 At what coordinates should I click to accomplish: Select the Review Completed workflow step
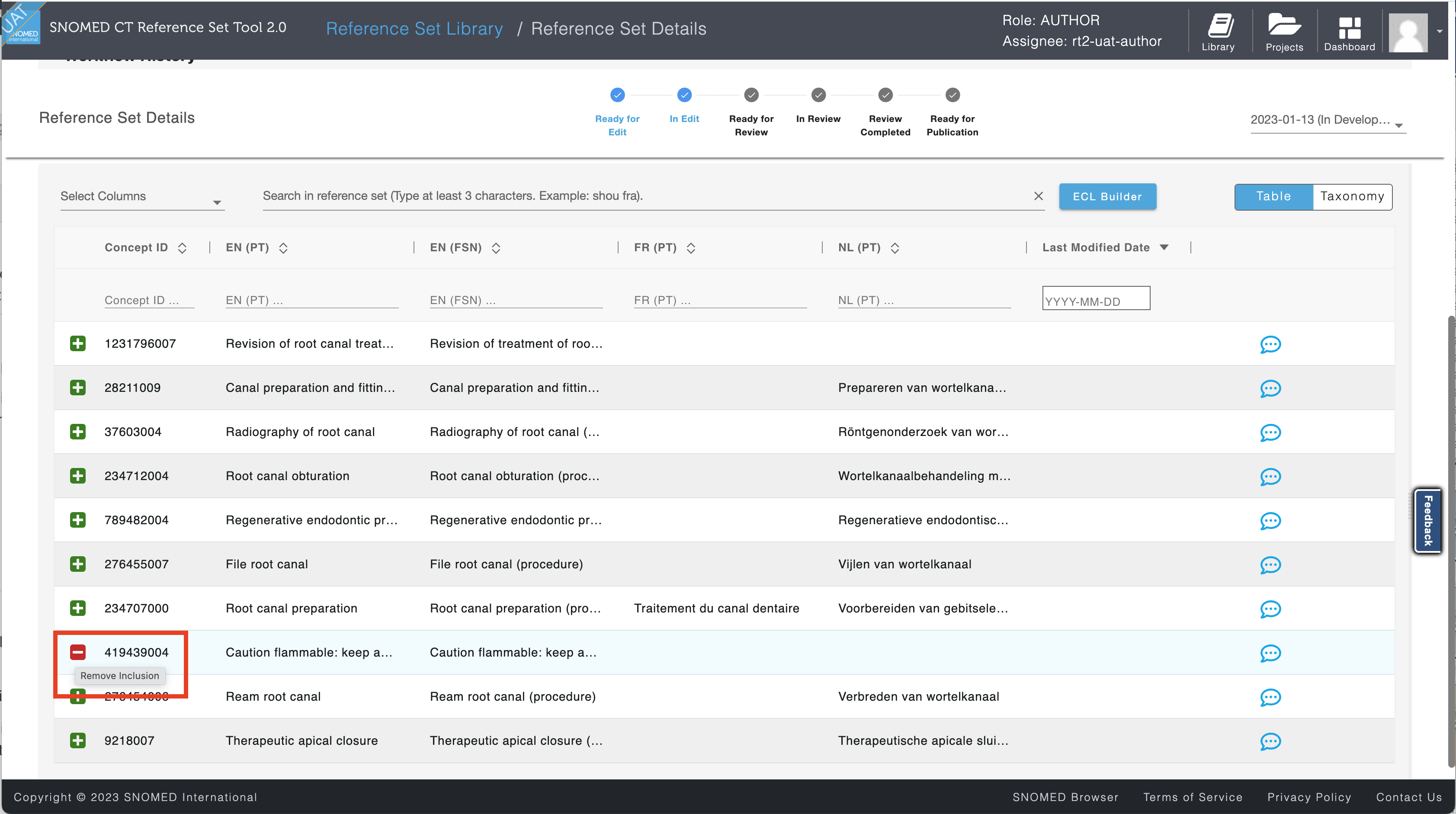(x=885, y=95)
